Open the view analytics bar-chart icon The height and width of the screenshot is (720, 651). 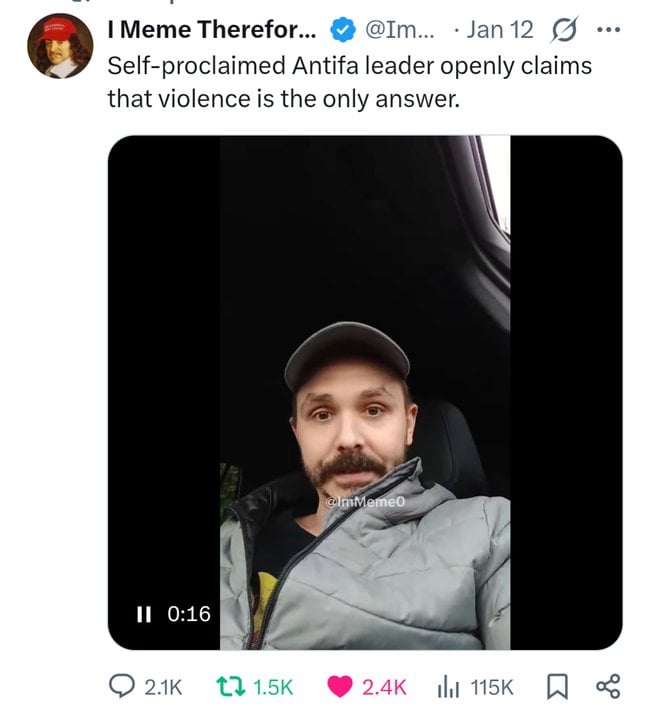[449, 686]
